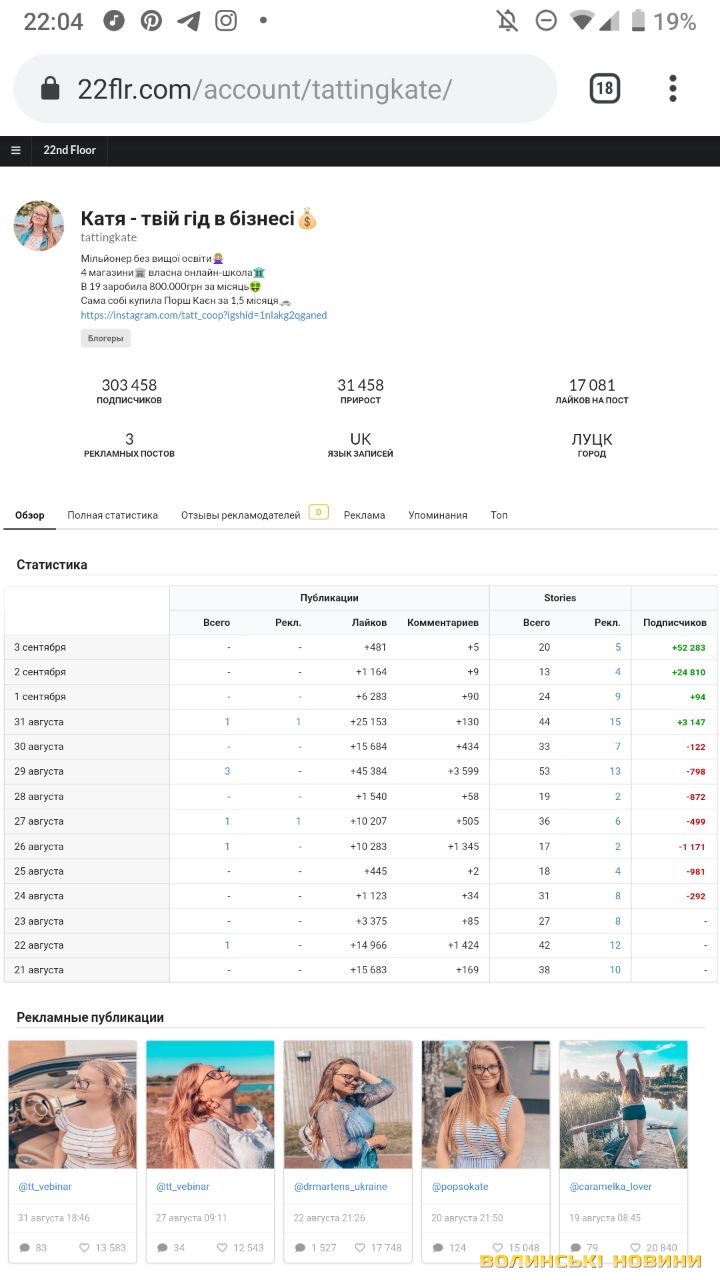The height and width of the screenshot is (1280, 720).
Task: Open the Упоминания tab
Action: [x=437, y=515]
